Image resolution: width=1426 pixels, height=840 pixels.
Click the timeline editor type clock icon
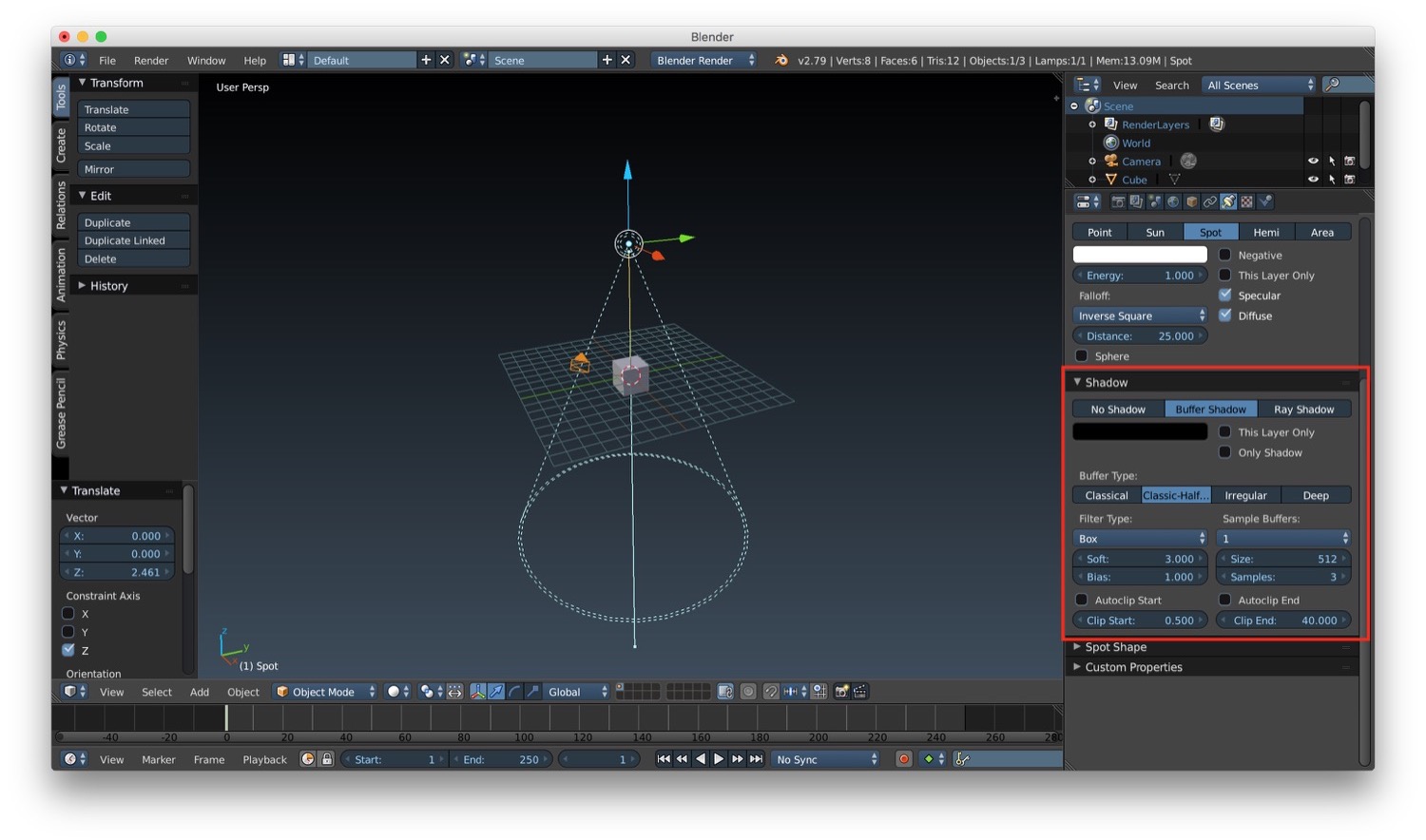click(x=74, y=759)
